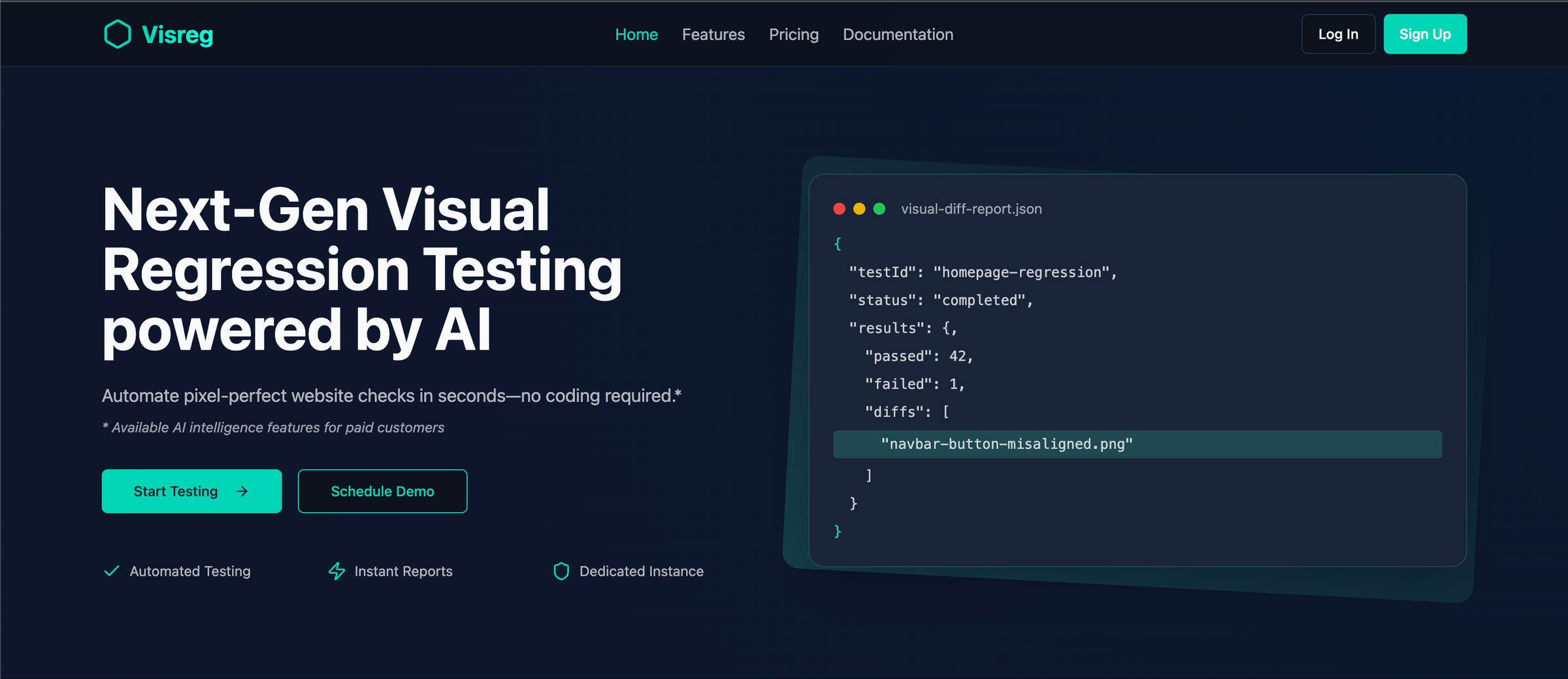The height and width of the screenshot is (679, 1568).
Task: Open the Pricing navigation item
Action: (x=794, y=34)
